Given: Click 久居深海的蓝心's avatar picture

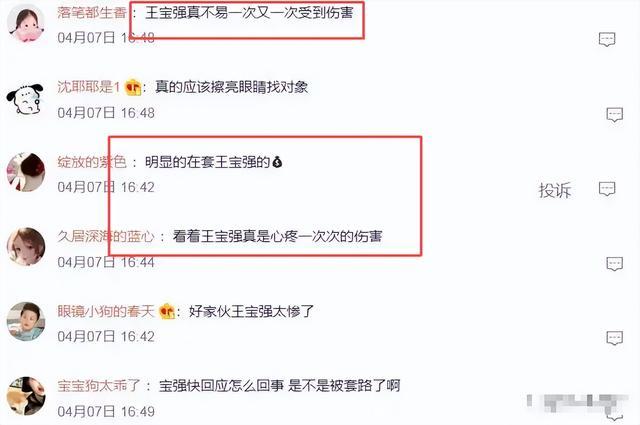Looking at the screenshot, I should [x=26, y=247].
